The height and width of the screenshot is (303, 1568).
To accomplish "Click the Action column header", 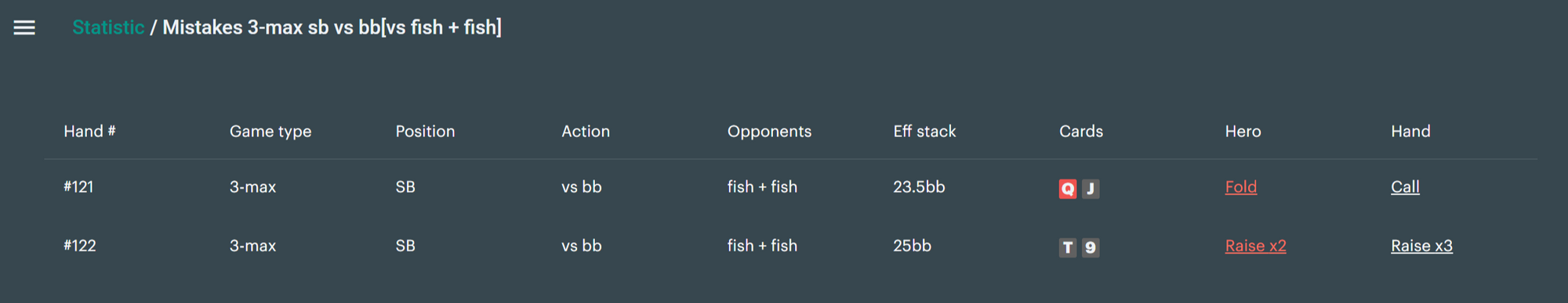I will pyautogui.click(x=586, y=132).
